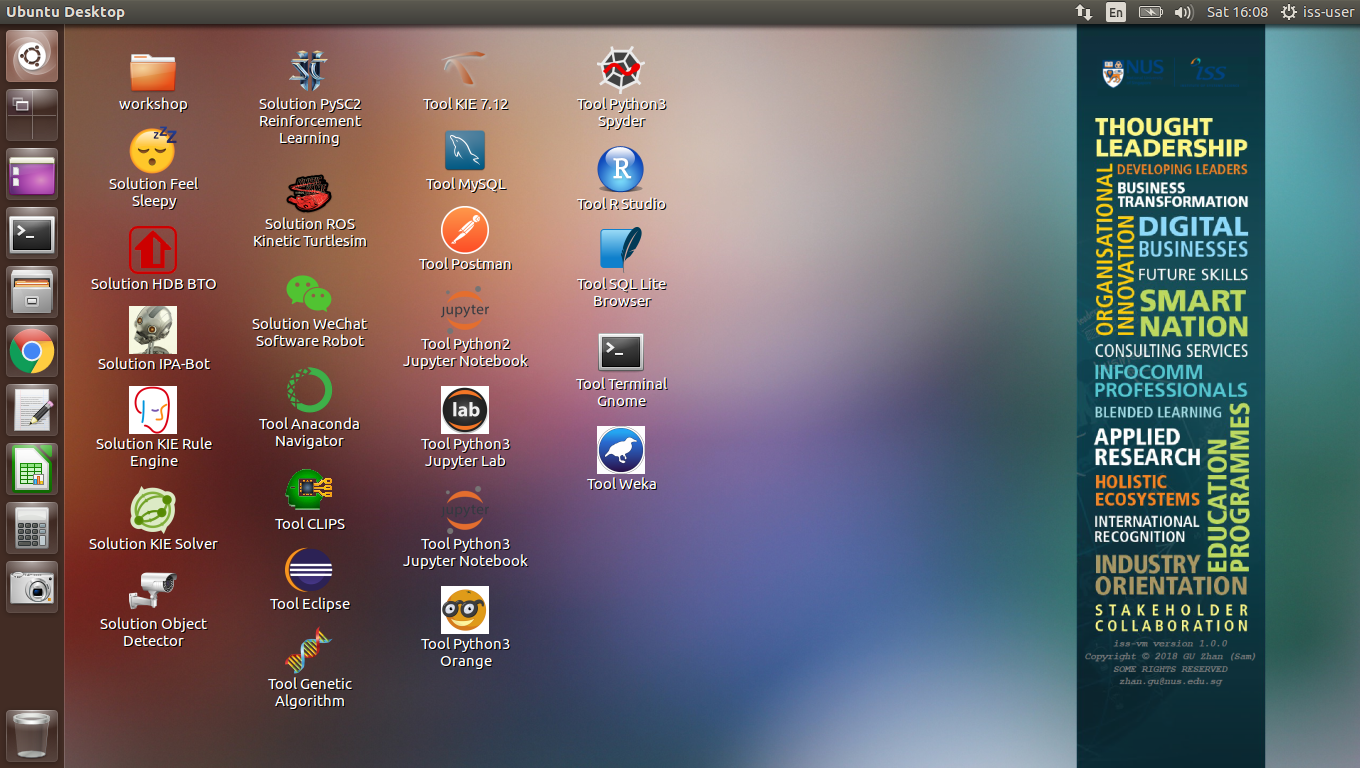Open the Trash in launcher

click(x=32, y=736)
